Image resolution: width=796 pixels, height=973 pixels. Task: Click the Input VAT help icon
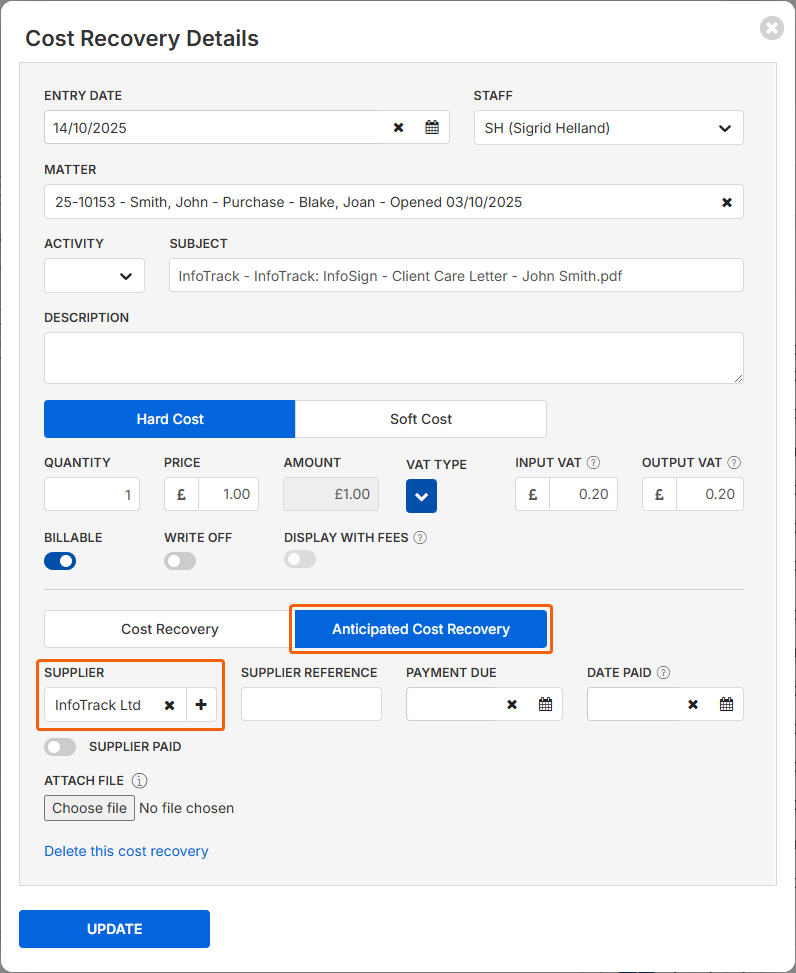pyautogui.click(x=593, y=463)
